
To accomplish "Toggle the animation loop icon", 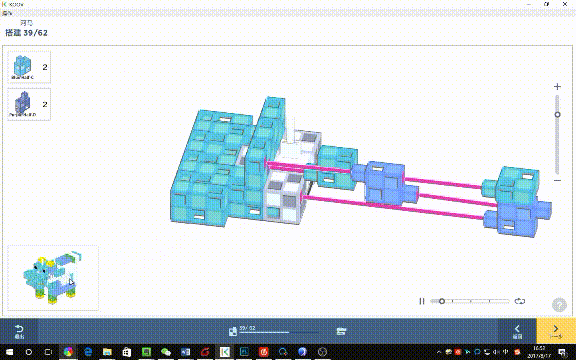I will click(x=519, y=301).
